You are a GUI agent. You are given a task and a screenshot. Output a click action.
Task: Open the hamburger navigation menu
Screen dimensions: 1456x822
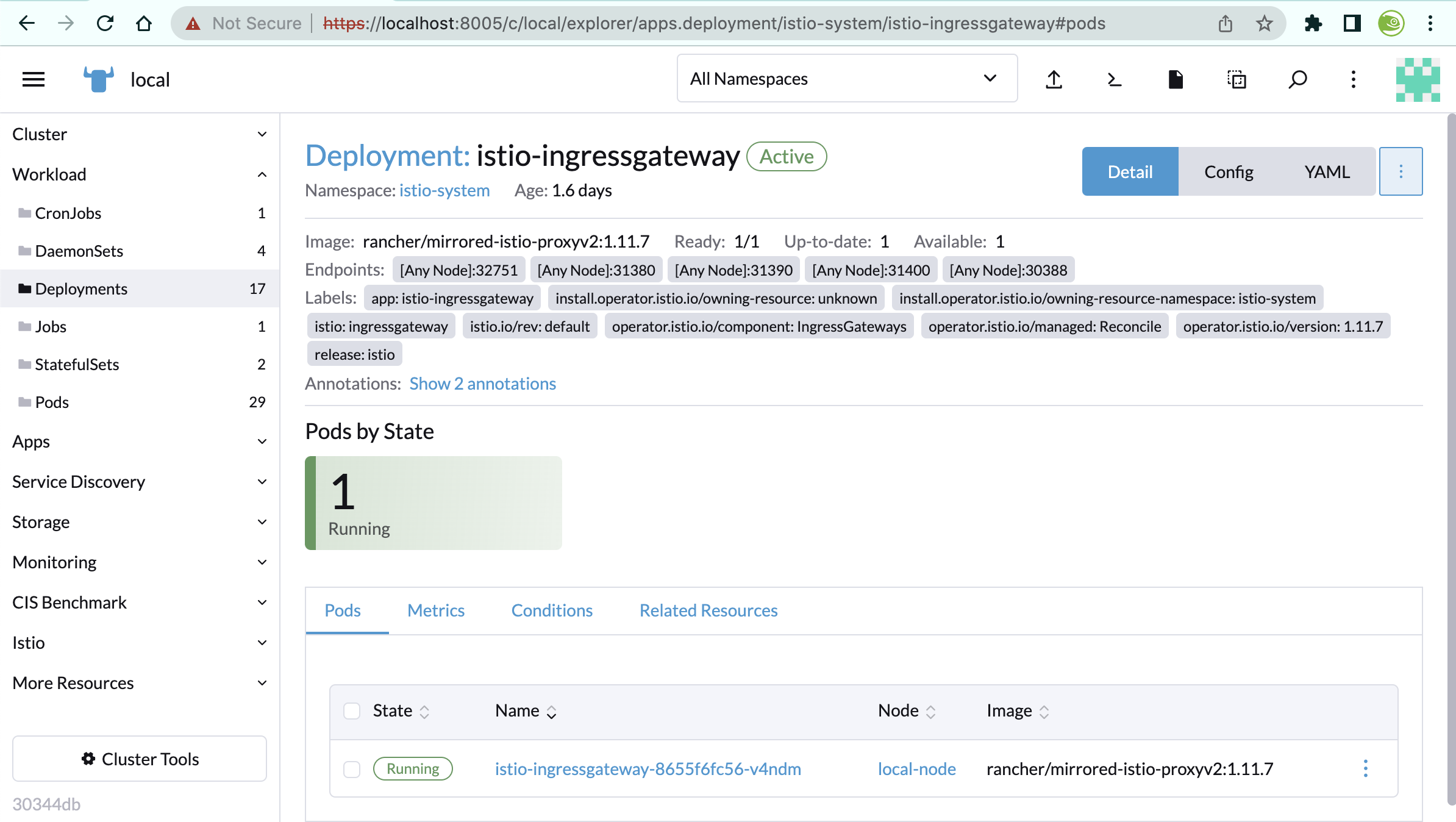[x=34, y=79]
